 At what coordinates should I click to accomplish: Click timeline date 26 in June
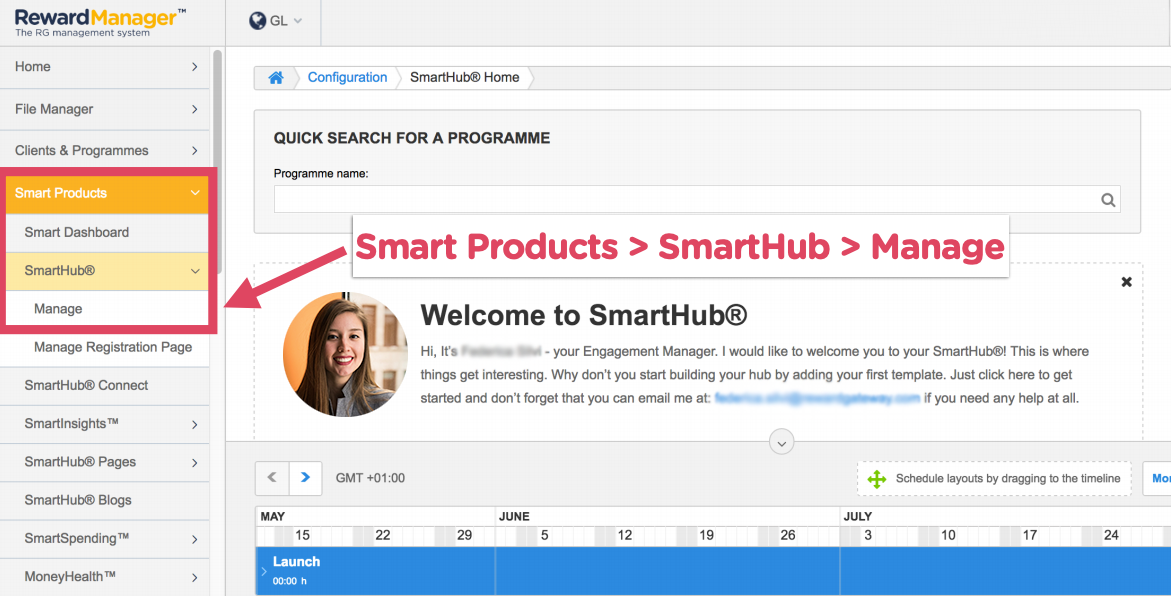point(788,536)
